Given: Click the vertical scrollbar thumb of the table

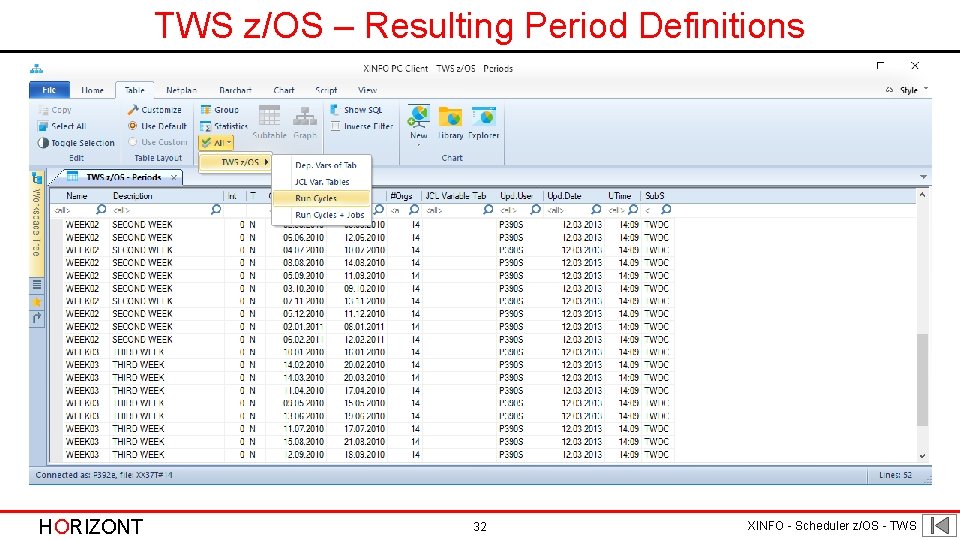Looking at the screenshot, I should (x=922, y=380).
